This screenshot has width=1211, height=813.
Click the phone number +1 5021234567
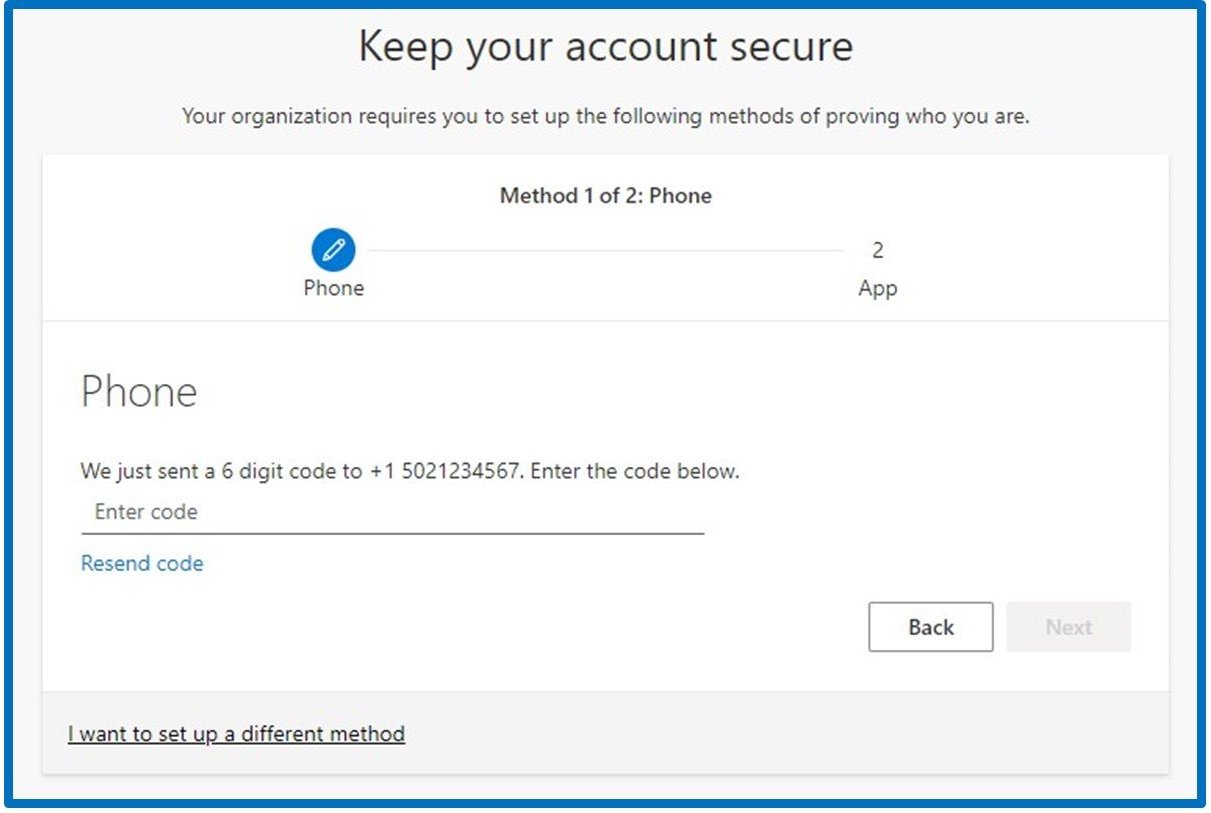coord(445,470)
